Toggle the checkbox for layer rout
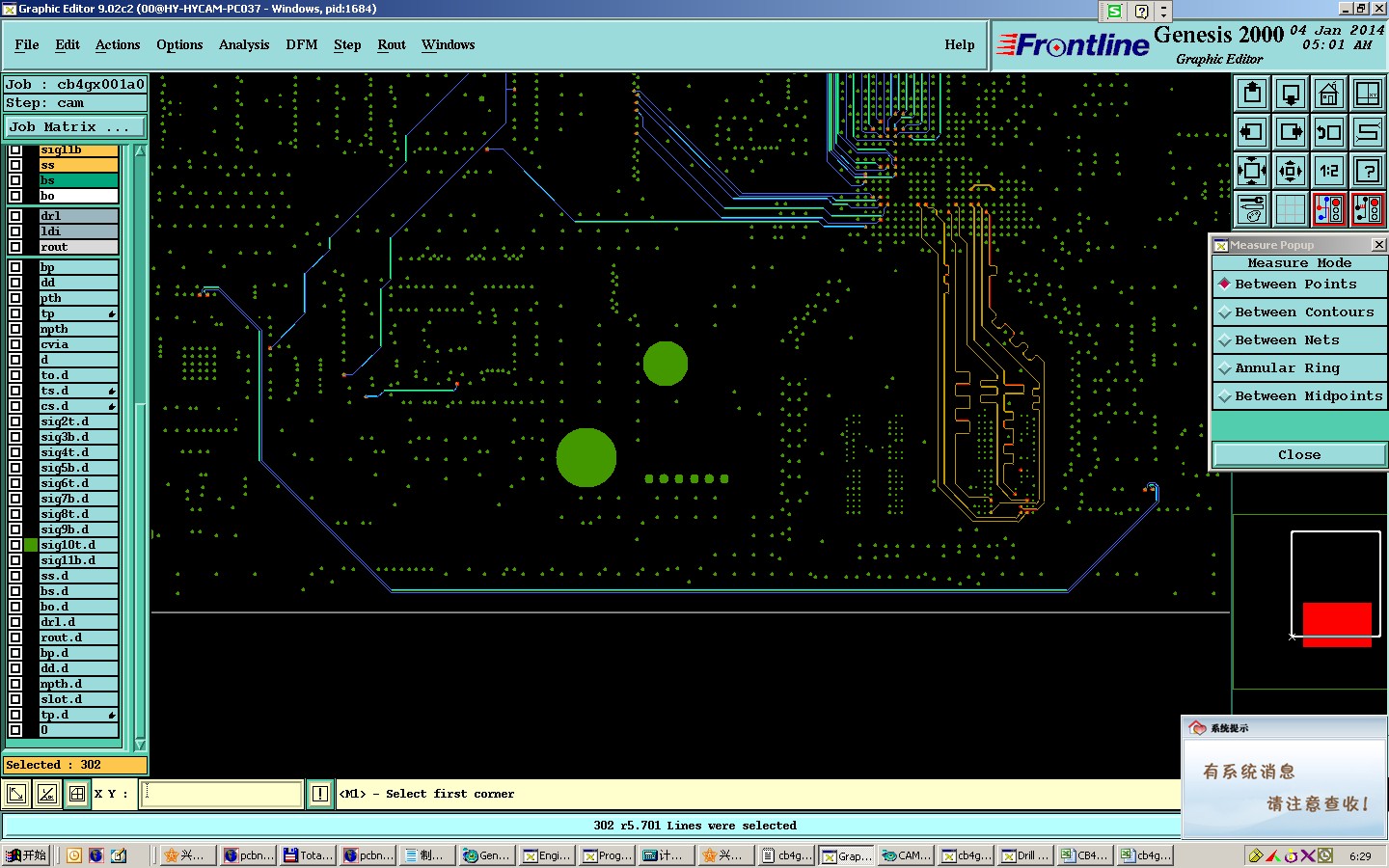This screenshot has width=1389, height=868. coord(15,247)
